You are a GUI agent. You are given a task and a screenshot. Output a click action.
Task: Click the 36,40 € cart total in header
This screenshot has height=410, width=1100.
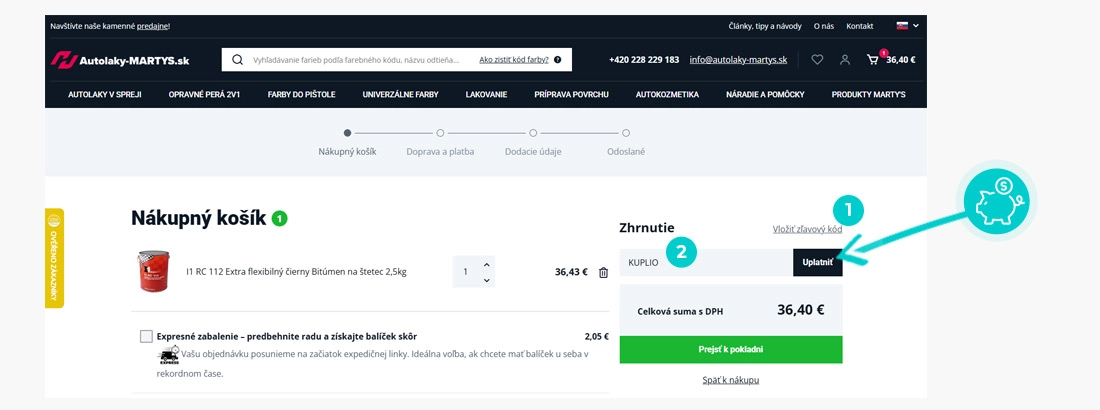click(x=901, y=60)
